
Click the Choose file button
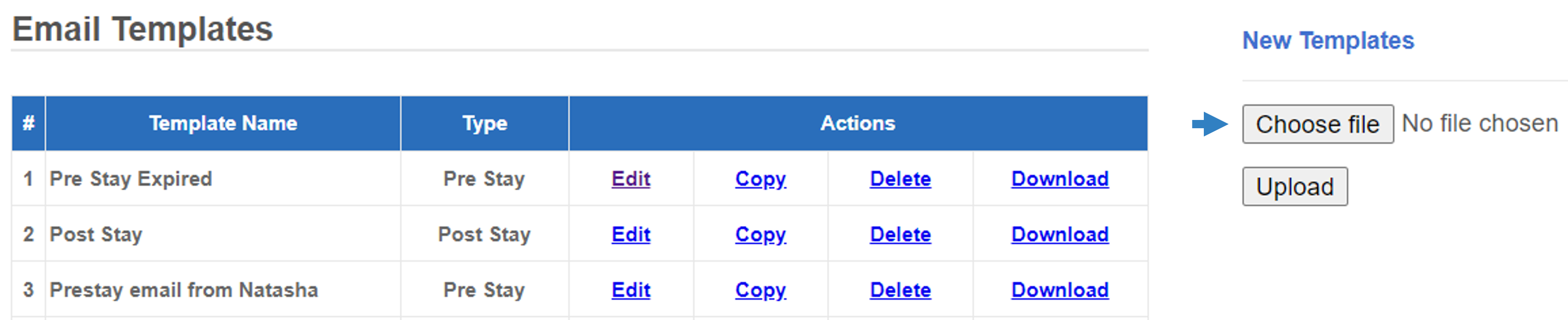[x=1318, y=124]
